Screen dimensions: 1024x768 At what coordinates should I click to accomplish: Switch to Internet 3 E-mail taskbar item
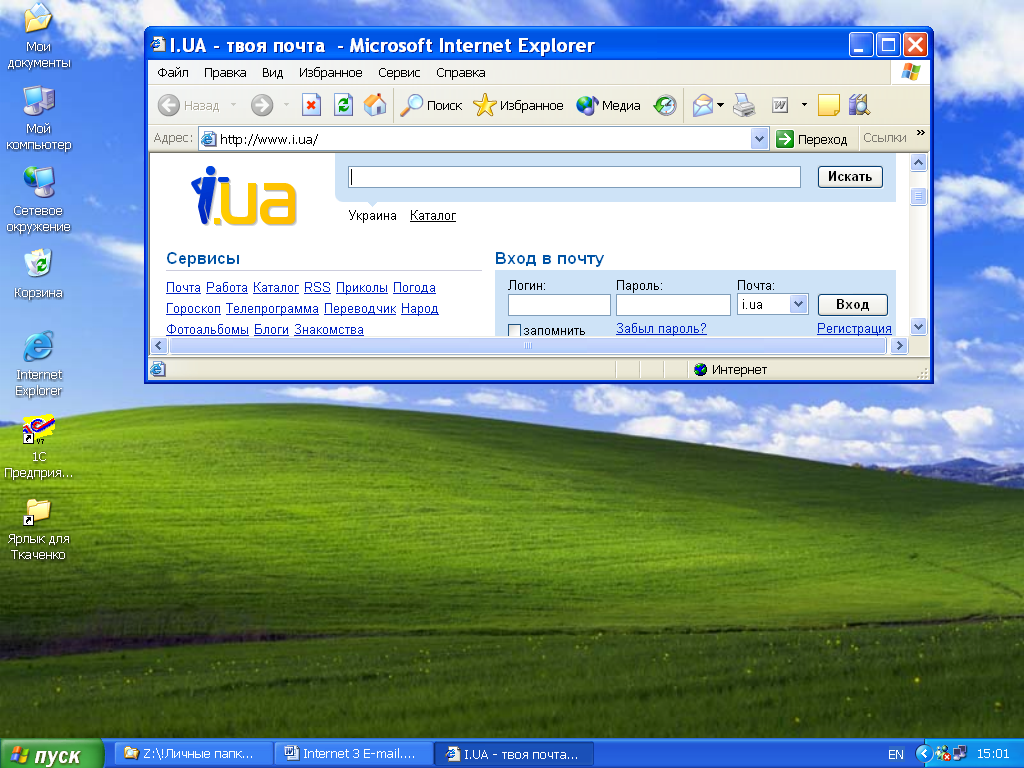tap(353, 754)
